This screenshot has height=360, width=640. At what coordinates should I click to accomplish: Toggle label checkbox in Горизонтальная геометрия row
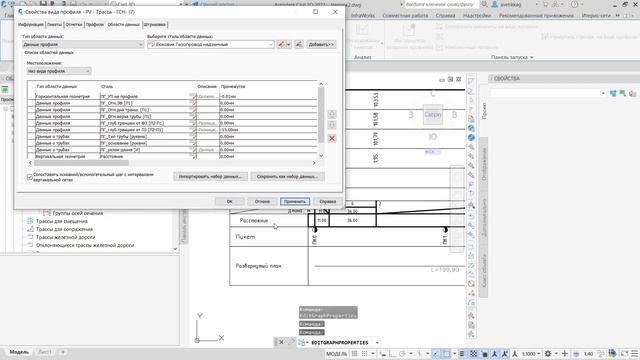click(193, 96)
